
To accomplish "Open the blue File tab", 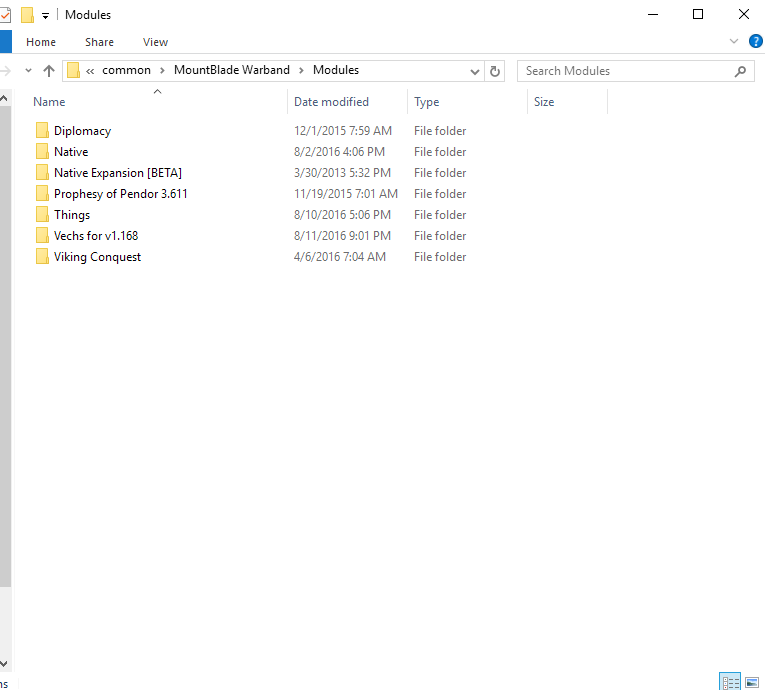I will tap(6, 42).
